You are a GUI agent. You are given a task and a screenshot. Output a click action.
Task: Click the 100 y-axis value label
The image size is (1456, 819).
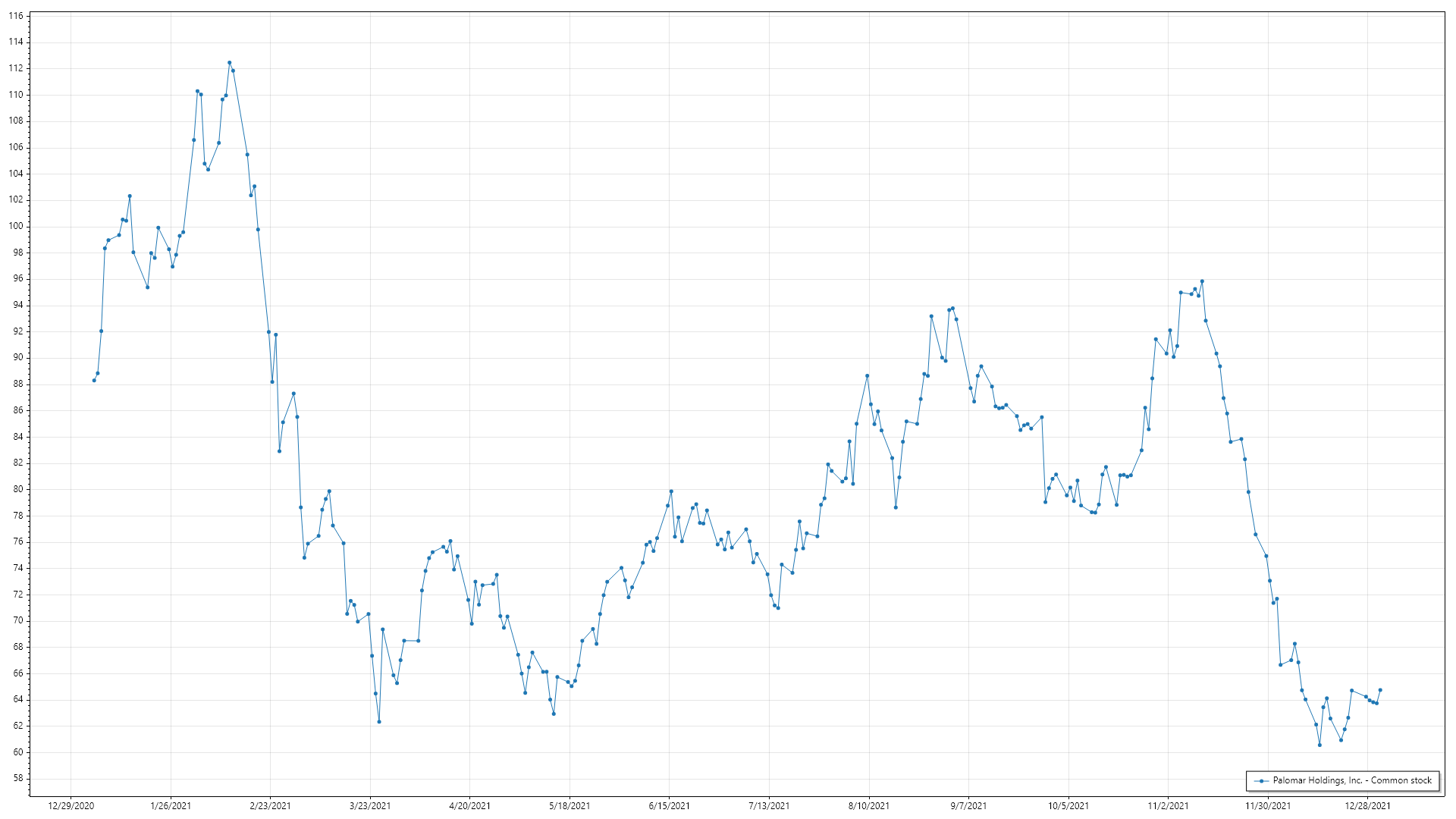(x=16, y=226)
